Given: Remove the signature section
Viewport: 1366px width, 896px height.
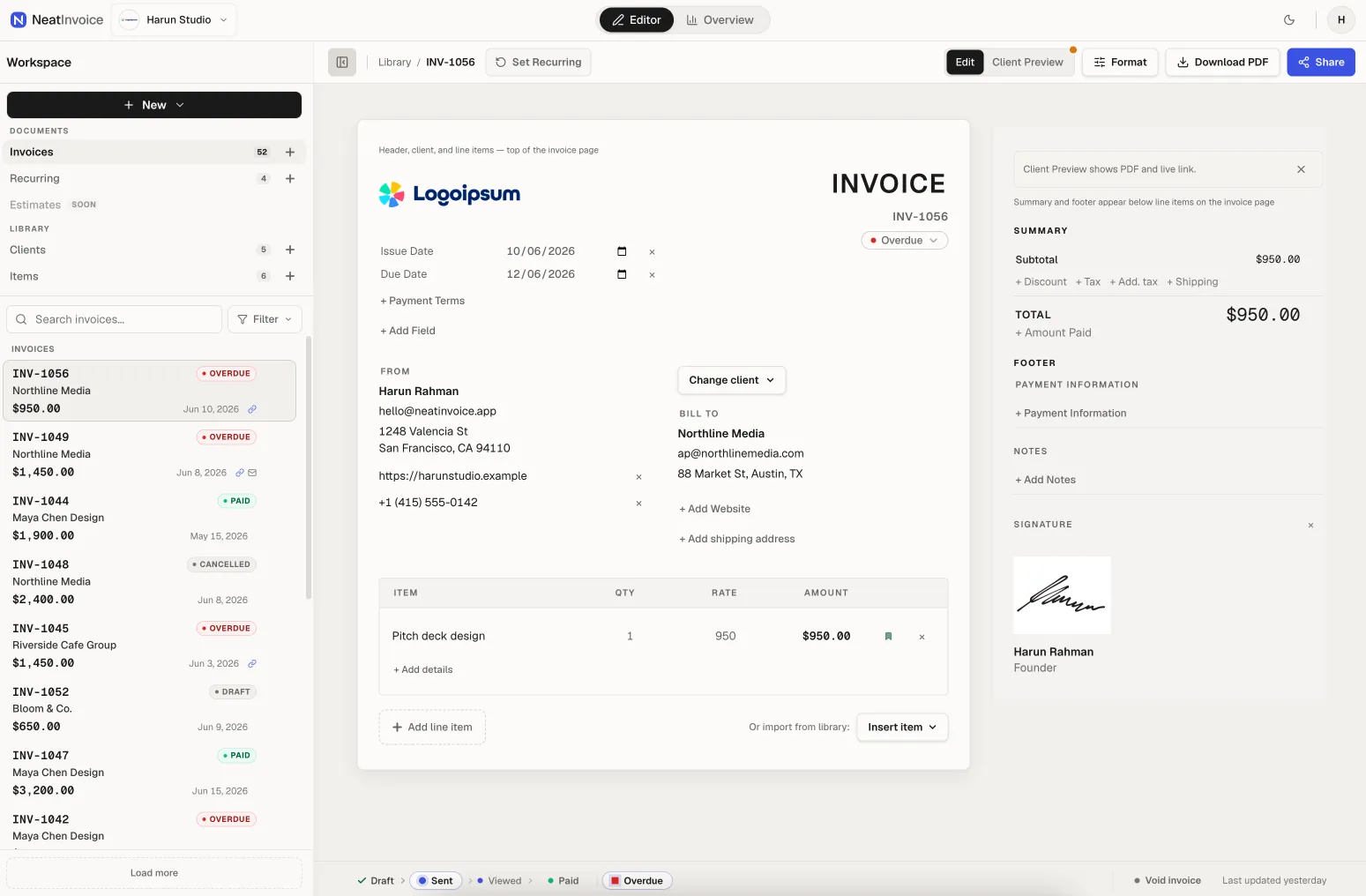Looking at the screenshot, I should coord(1310,526).
